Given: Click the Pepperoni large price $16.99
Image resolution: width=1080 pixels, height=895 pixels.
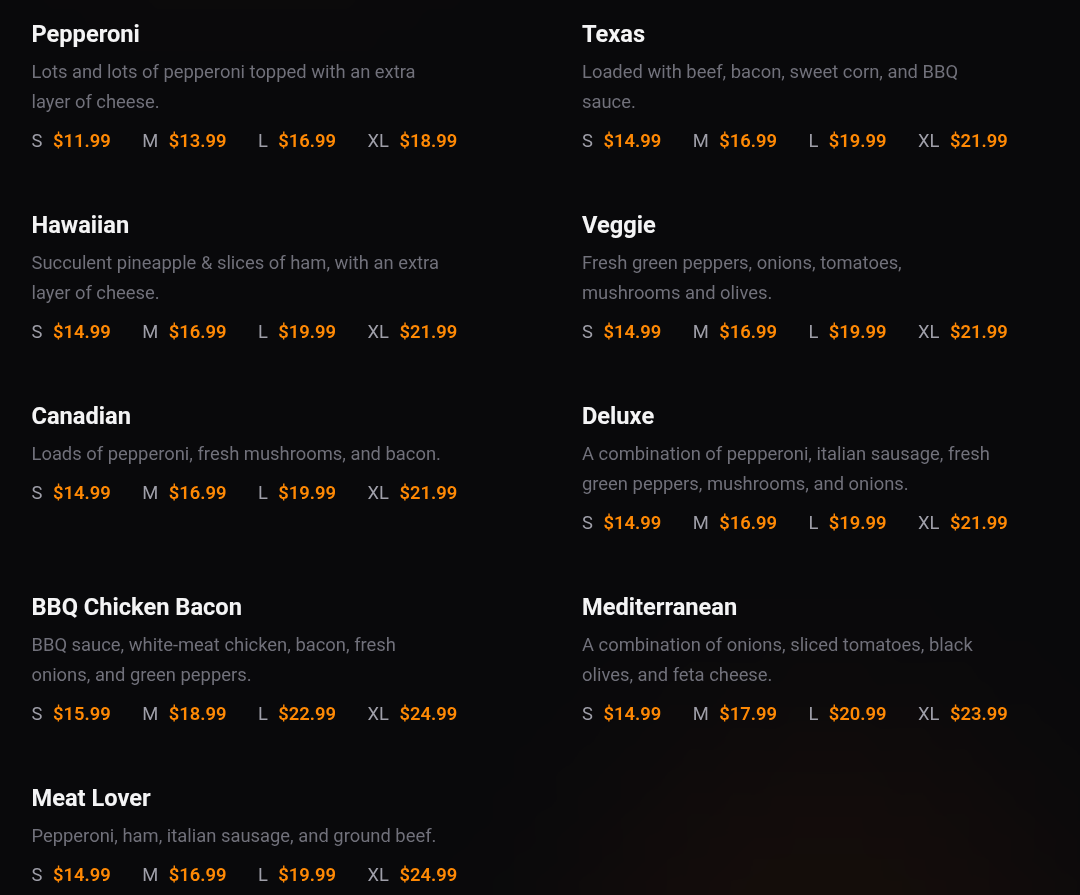Looking at the screenshot, I should [x=307, y=141].
